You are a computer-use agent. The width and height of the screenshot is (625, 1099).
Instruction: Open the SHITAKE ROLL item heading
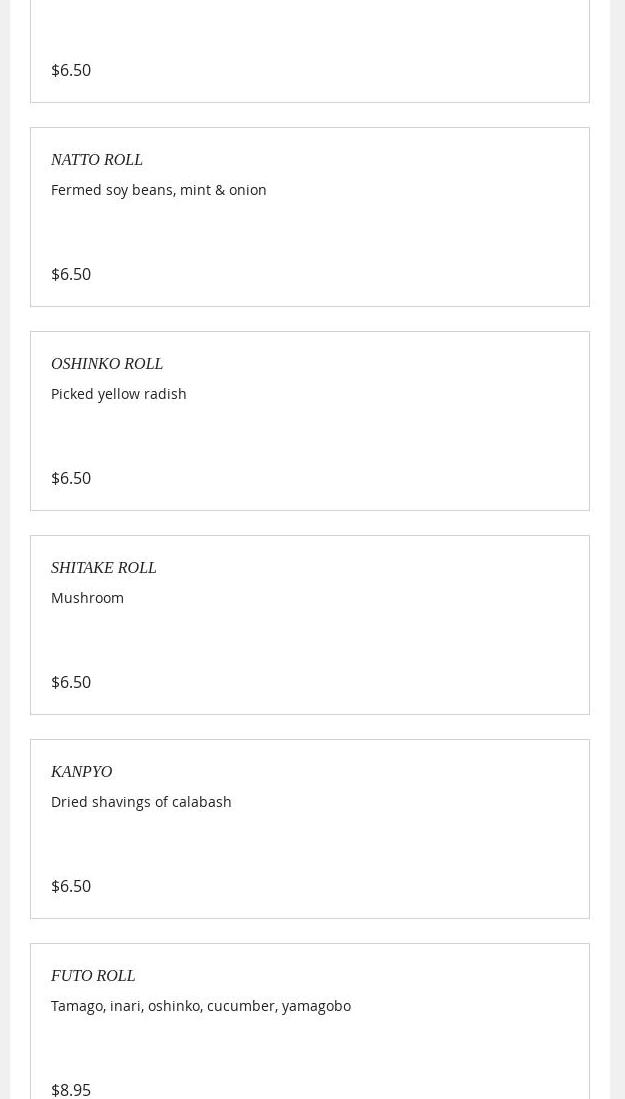point(103,568)
